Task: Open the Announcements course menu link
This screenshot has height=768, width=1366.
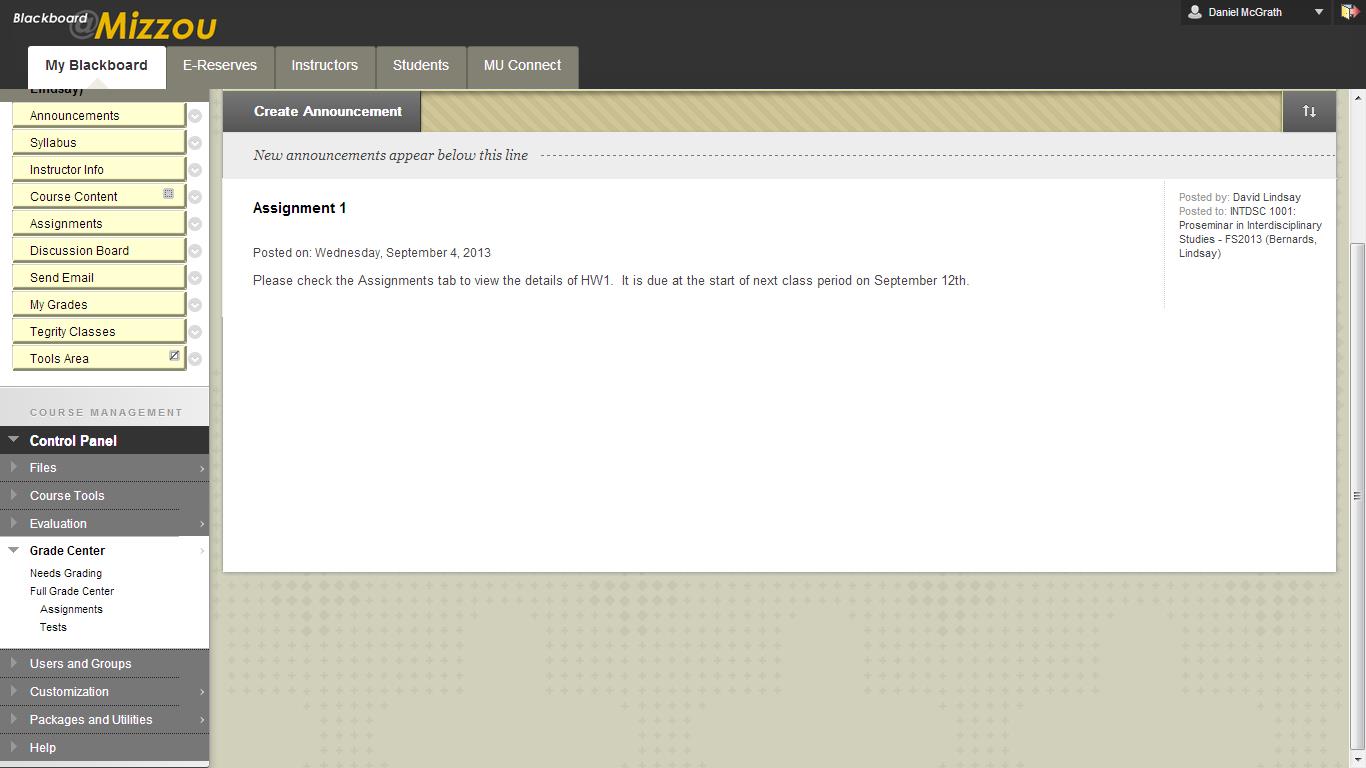Action: [74, 116]
